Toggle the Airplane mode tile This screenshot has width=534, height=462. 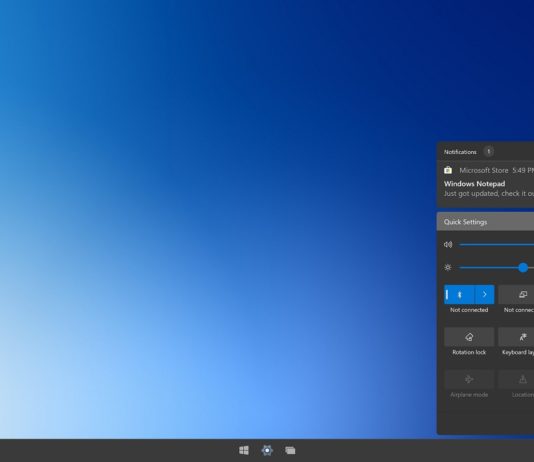click(x=469, y=379)
